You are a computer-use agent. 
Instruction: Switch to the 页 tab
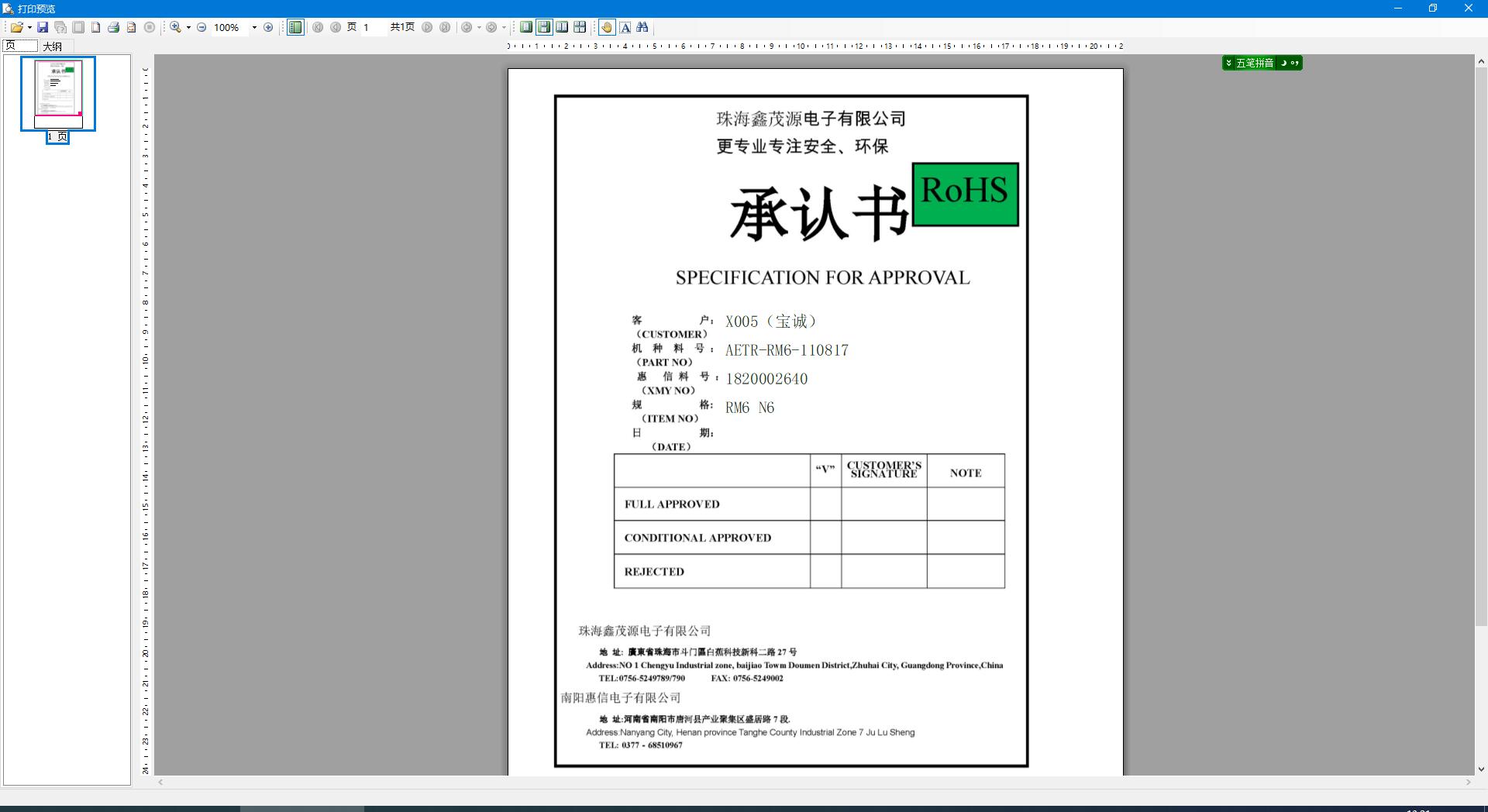19,46
